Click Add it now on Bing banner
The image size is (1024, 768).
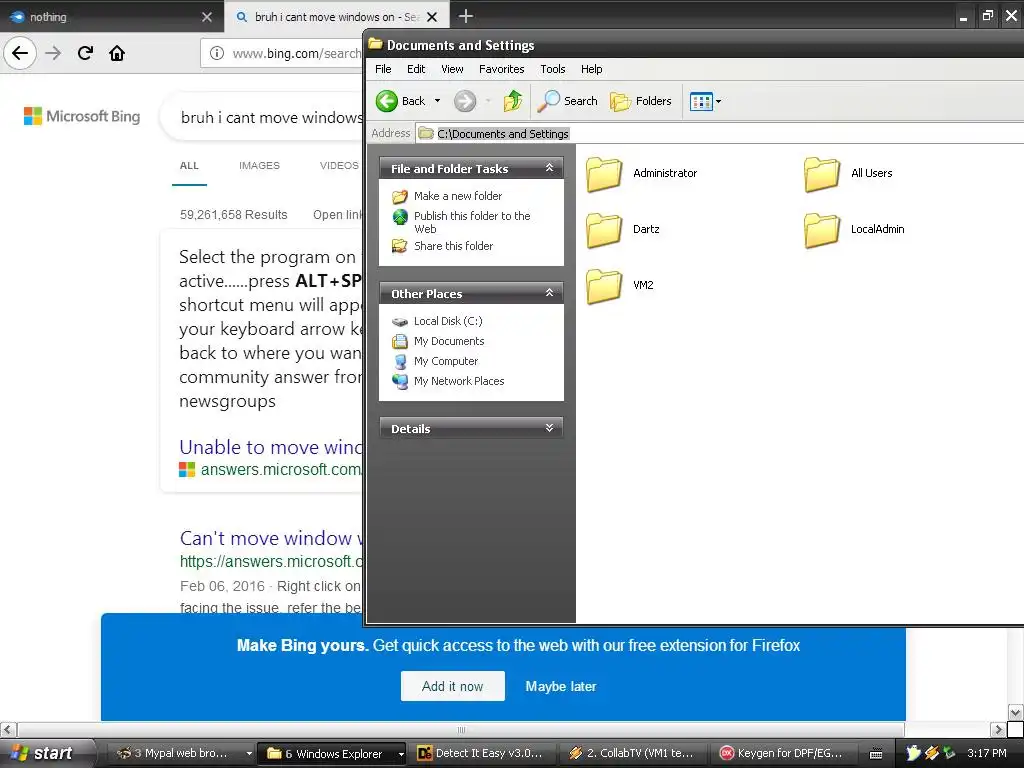(x=453, y=686)
